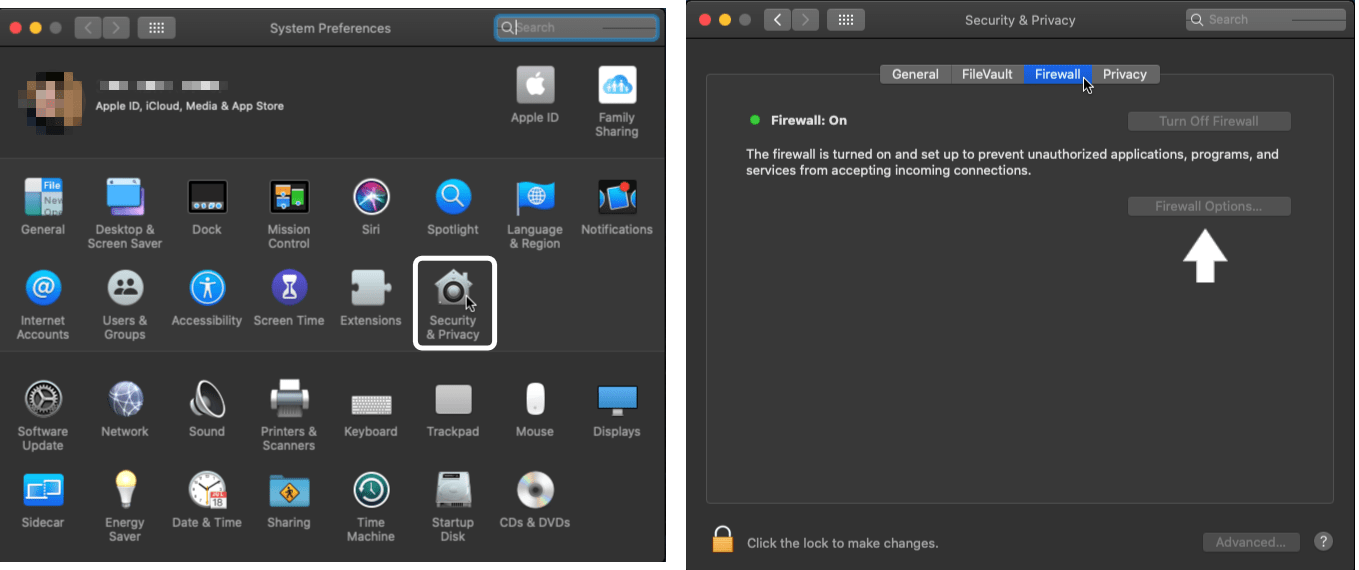Open Mission Control preferences
The height and width of the screenshot is (570, 1359).
(289, 214)
